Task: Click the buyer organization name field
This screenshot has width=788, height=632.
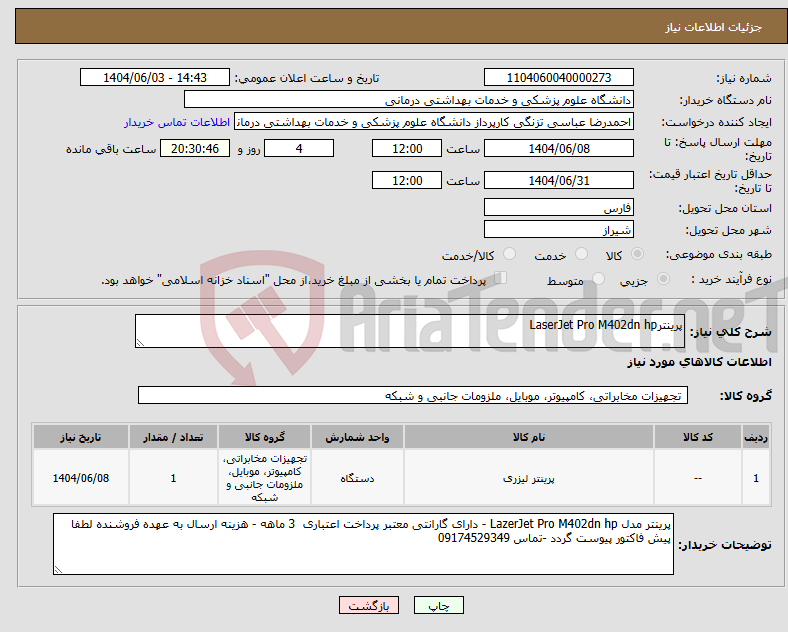Action: point(409,99)
